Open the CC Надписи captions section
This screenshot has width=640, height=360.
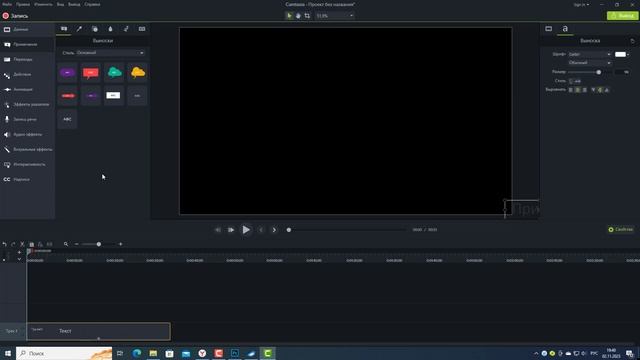pyautogui.click(x=27, y=179)
